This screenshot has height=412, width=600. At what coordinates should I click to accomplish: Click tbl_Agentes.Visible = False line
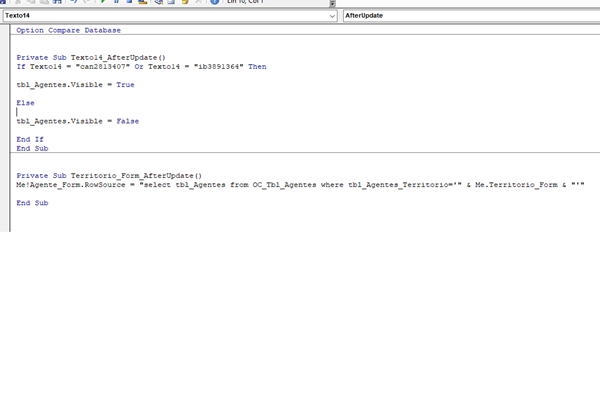(x=78, y=121)
